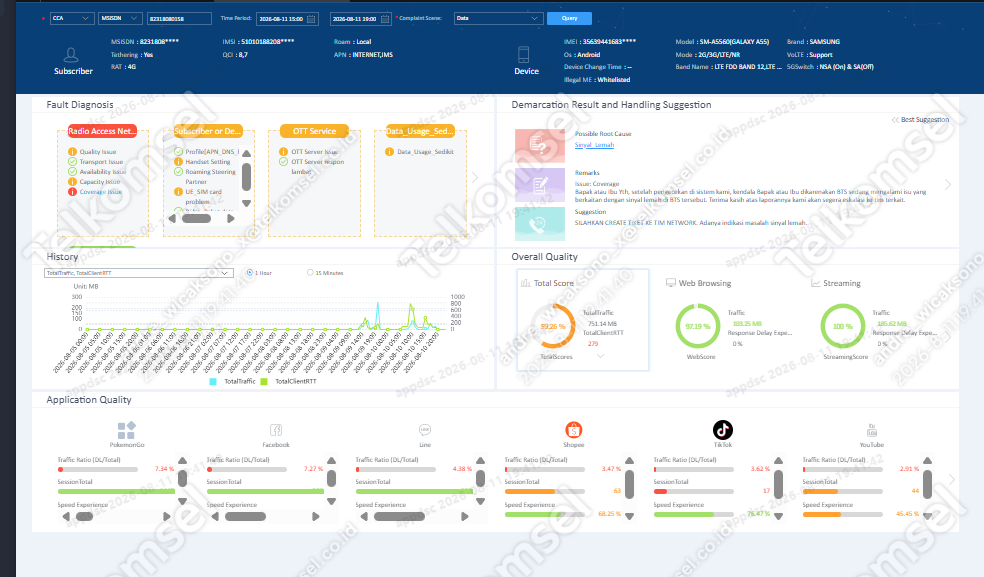Go to next Demarcation suggestion arrow

(948, 185)
